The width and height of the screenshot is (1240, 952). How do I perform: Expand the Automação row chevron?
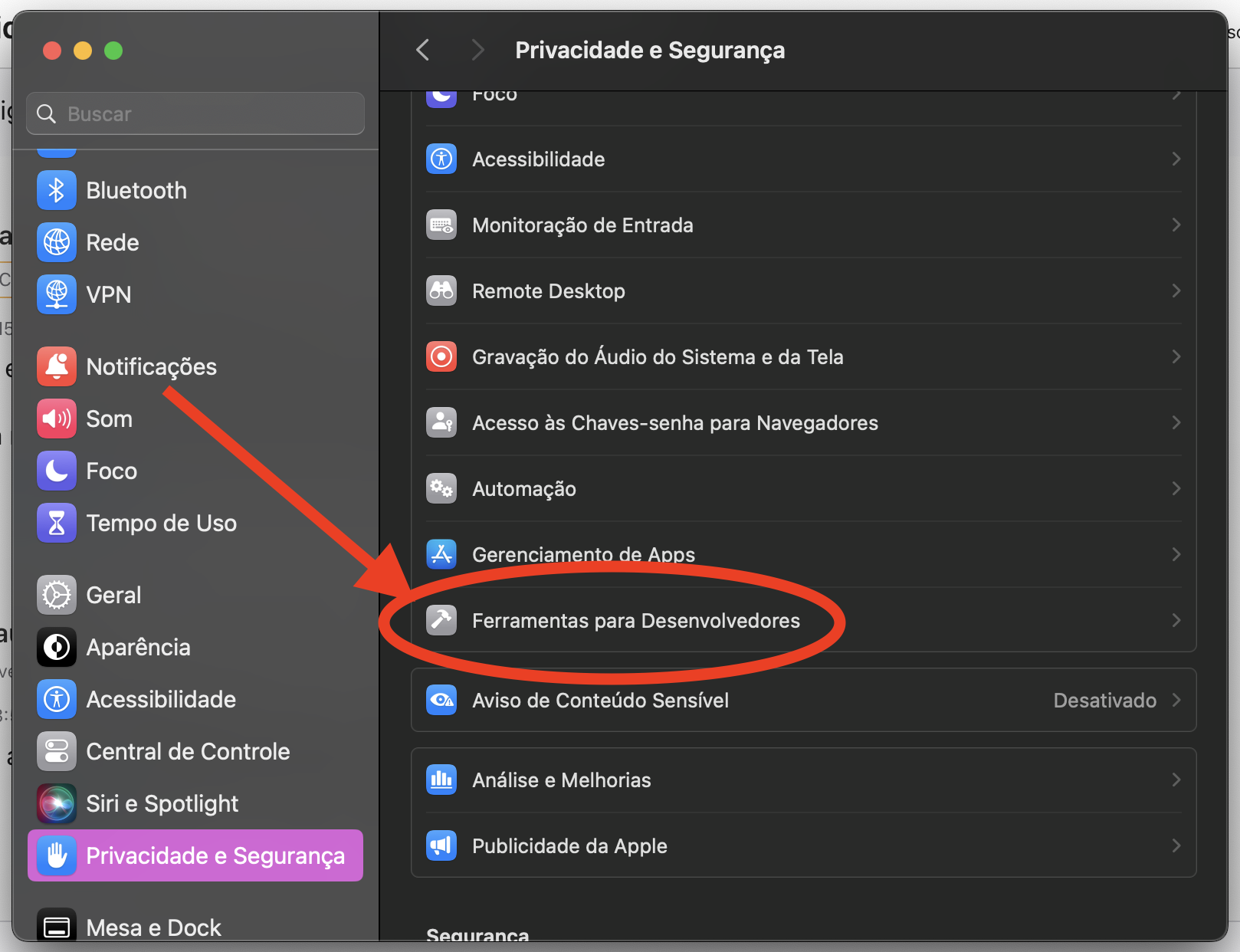click(1176, 488)
